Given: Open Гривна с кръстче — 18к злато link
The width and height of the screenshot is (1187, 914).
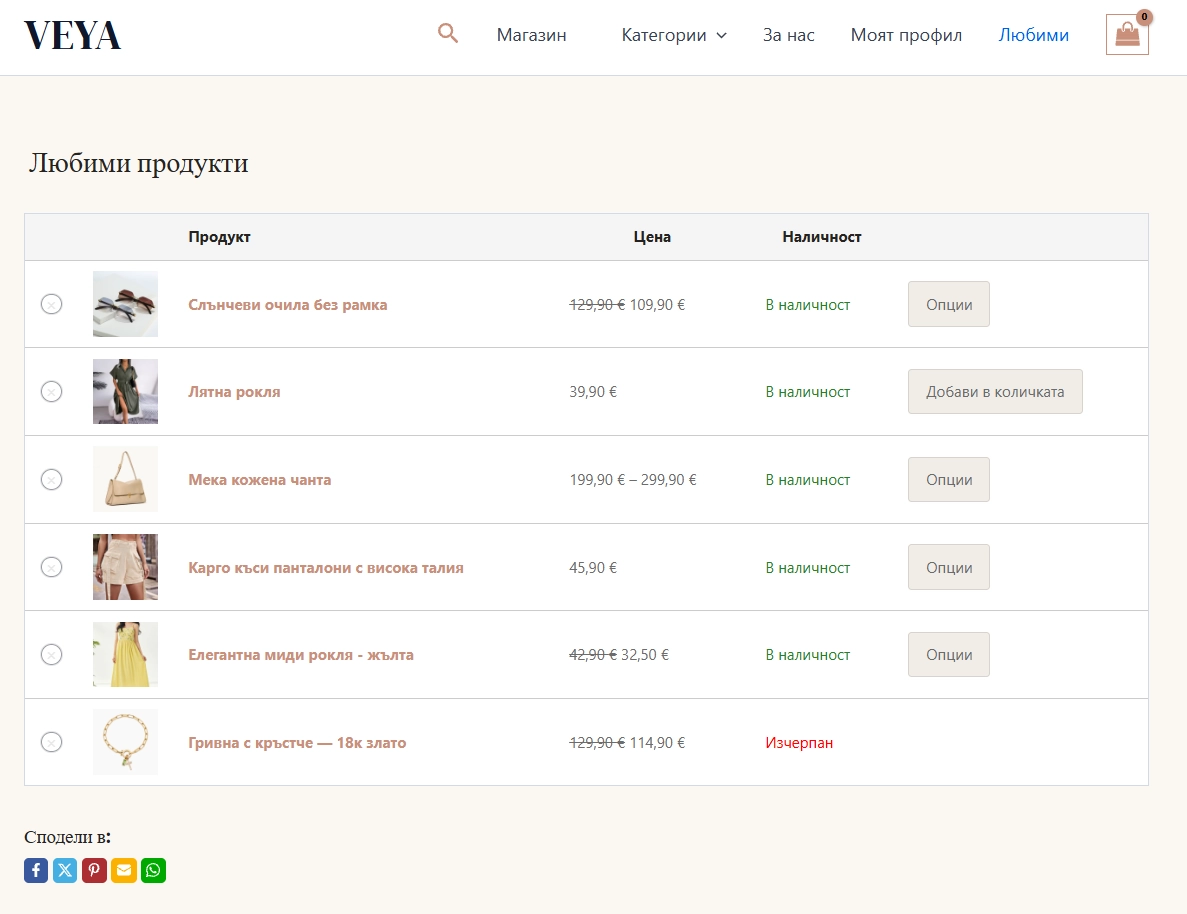Looking at the screenshot, I should point(297,742).
